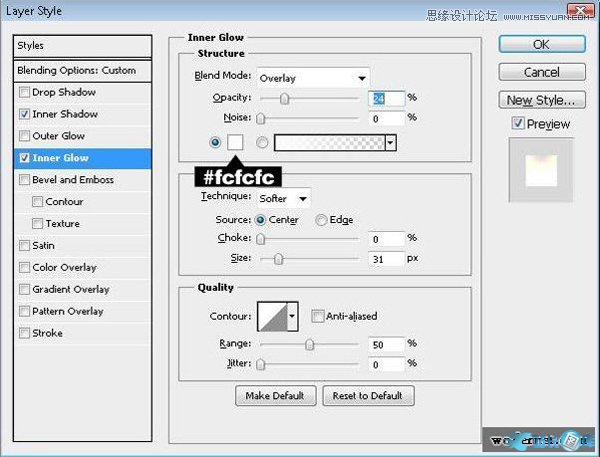600x457 pixels.
Task: Click the Reset to Default button
Action: (368, 396)
